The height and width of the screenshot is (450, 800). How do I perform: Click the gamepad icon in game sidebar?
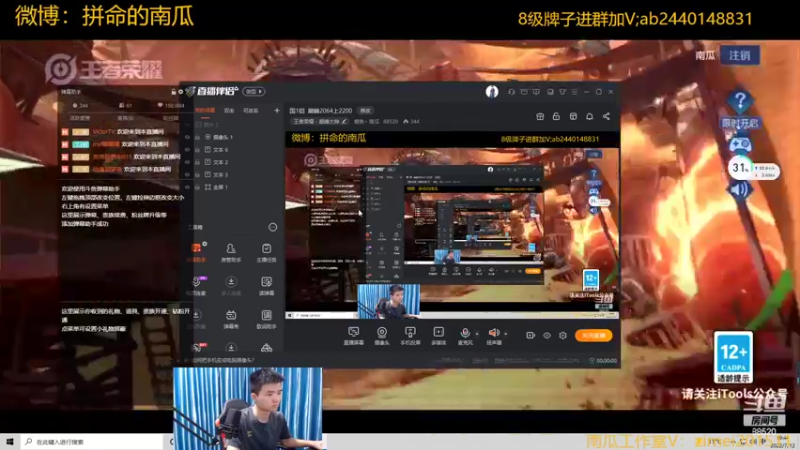(x=740, y=144)
